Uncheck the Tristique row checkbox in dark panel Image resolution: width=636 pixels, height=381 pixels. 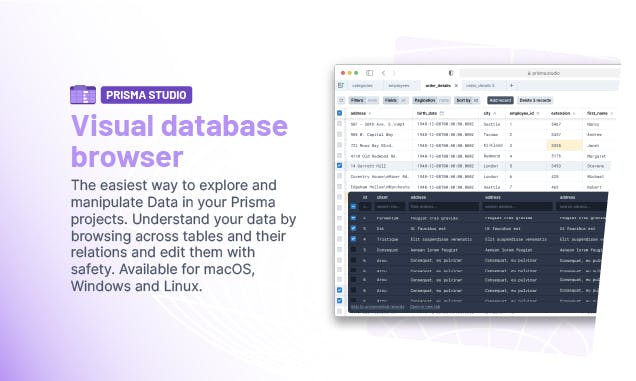[x=353, y=239]
